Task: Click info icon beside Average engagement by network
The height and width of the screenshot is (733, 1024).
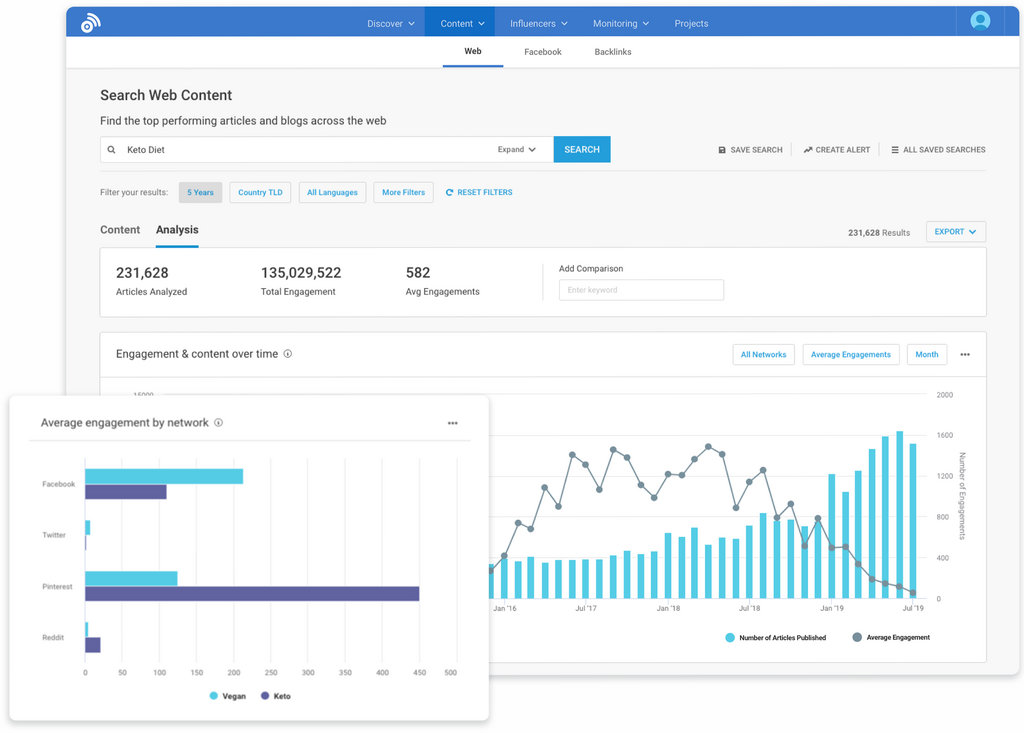Action: click(218, 423)
